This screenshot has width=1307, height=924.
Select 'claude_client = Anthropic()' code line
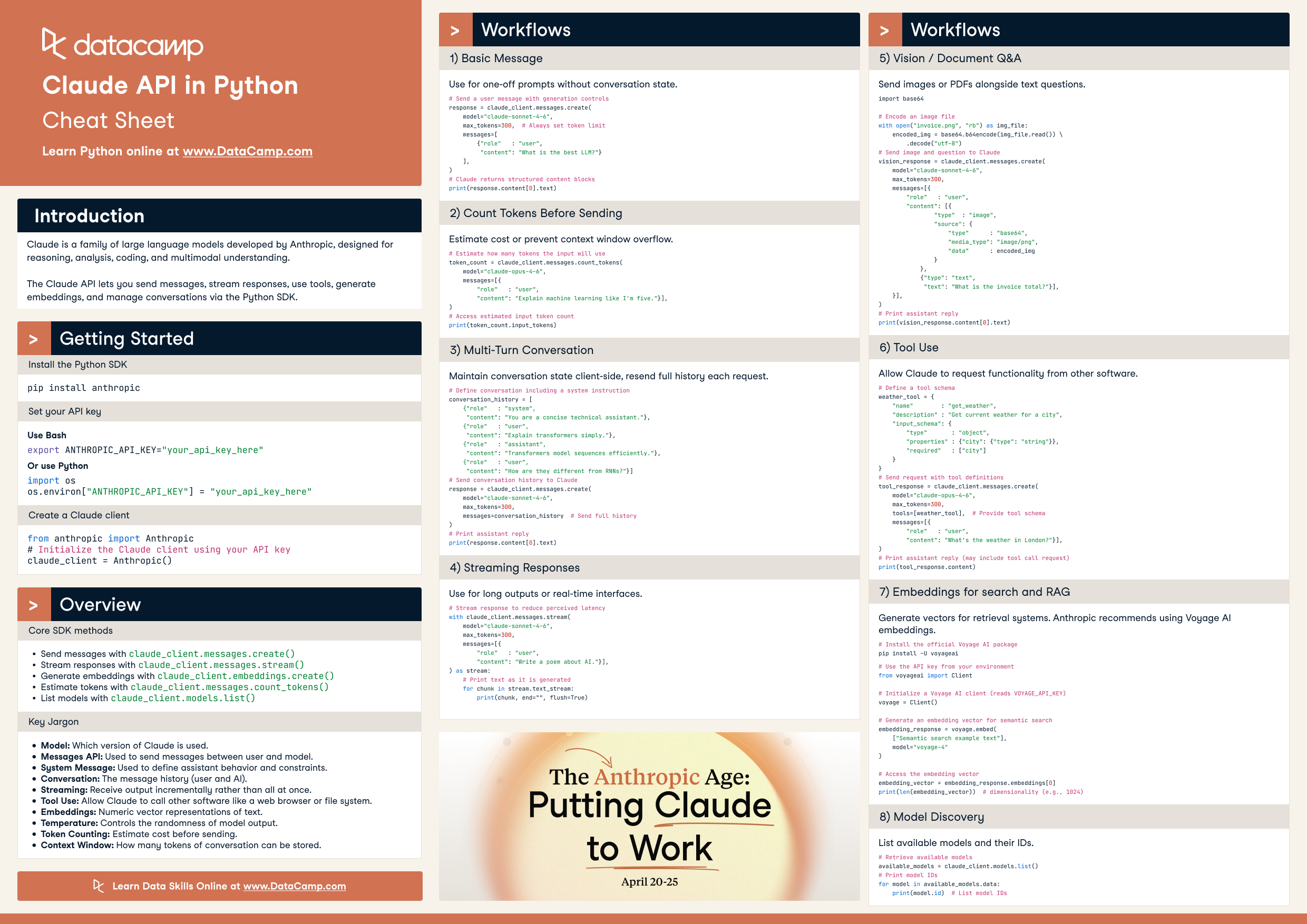pyautogui.click(x=100, y=561)
